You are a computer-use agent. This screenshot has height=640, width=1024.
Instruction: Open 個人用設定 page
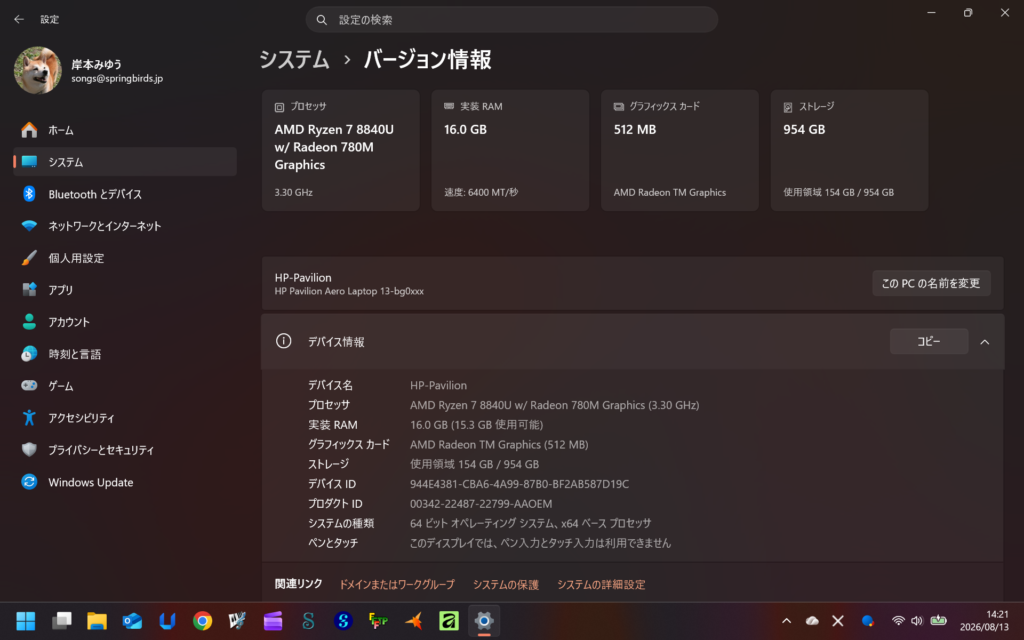click(x=125, y=258)
